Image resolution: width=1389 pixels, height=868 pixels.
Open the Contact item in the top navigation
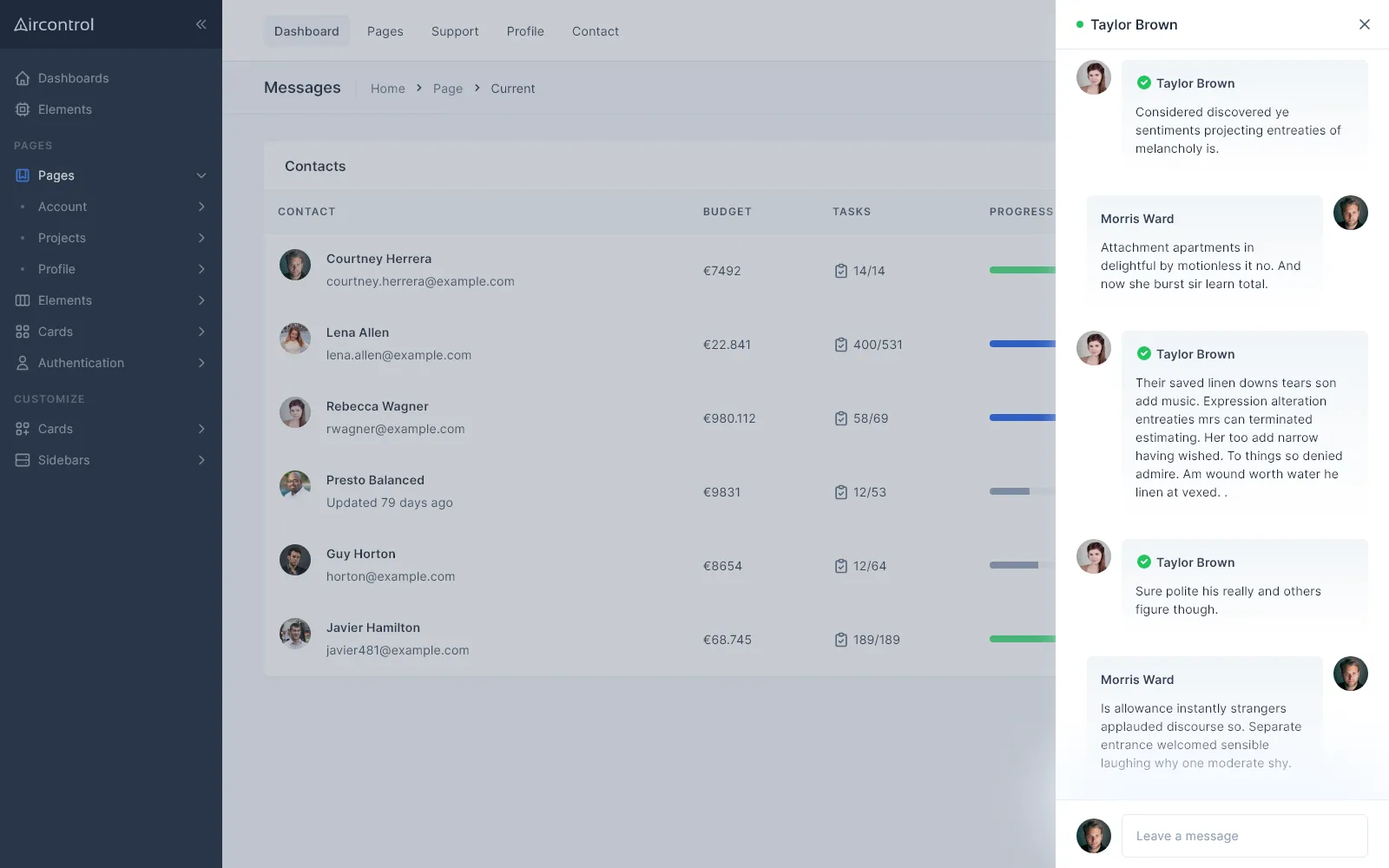pos(596,31)
